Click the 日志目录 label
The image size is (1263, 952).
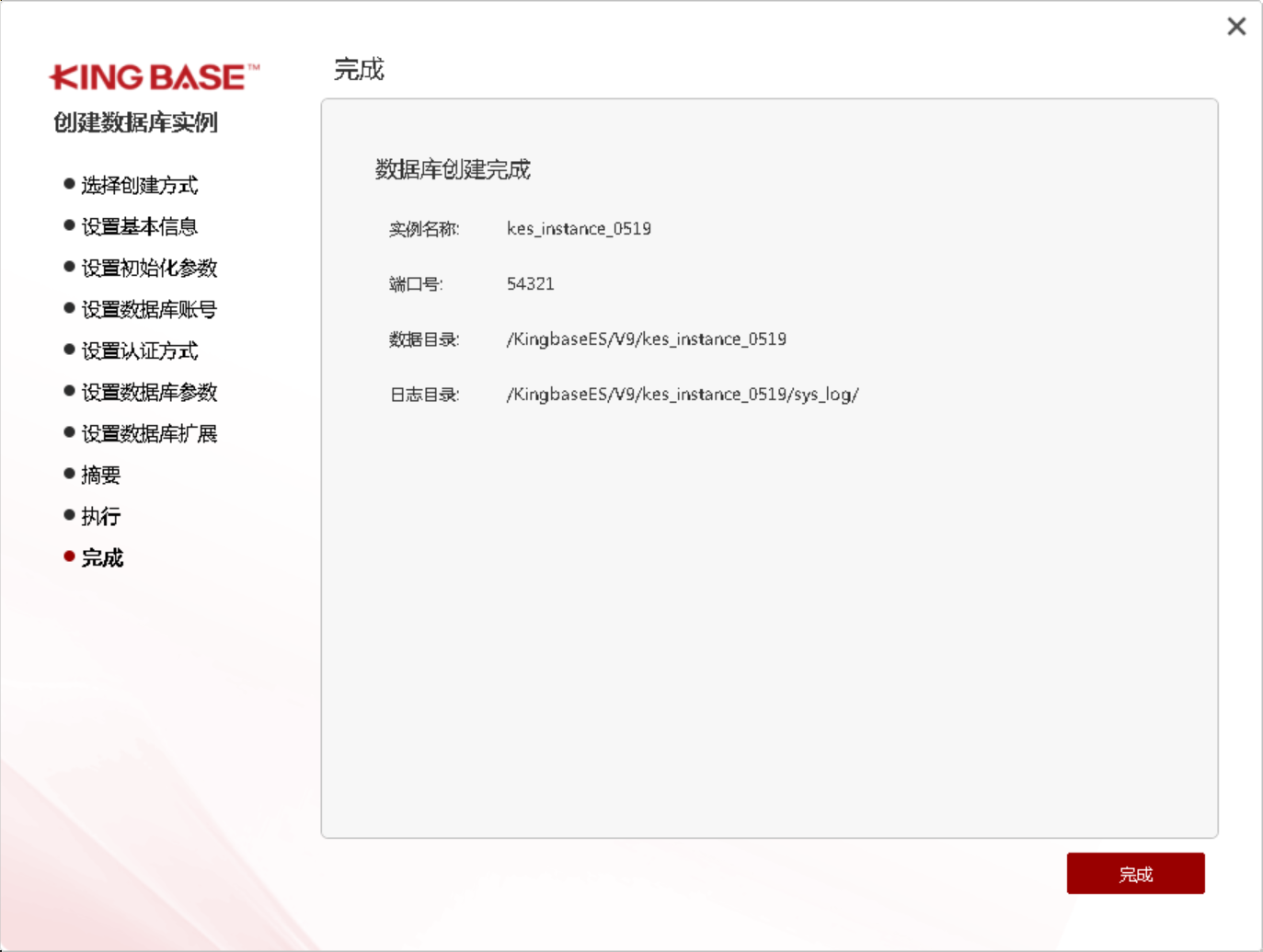(424, 395)
